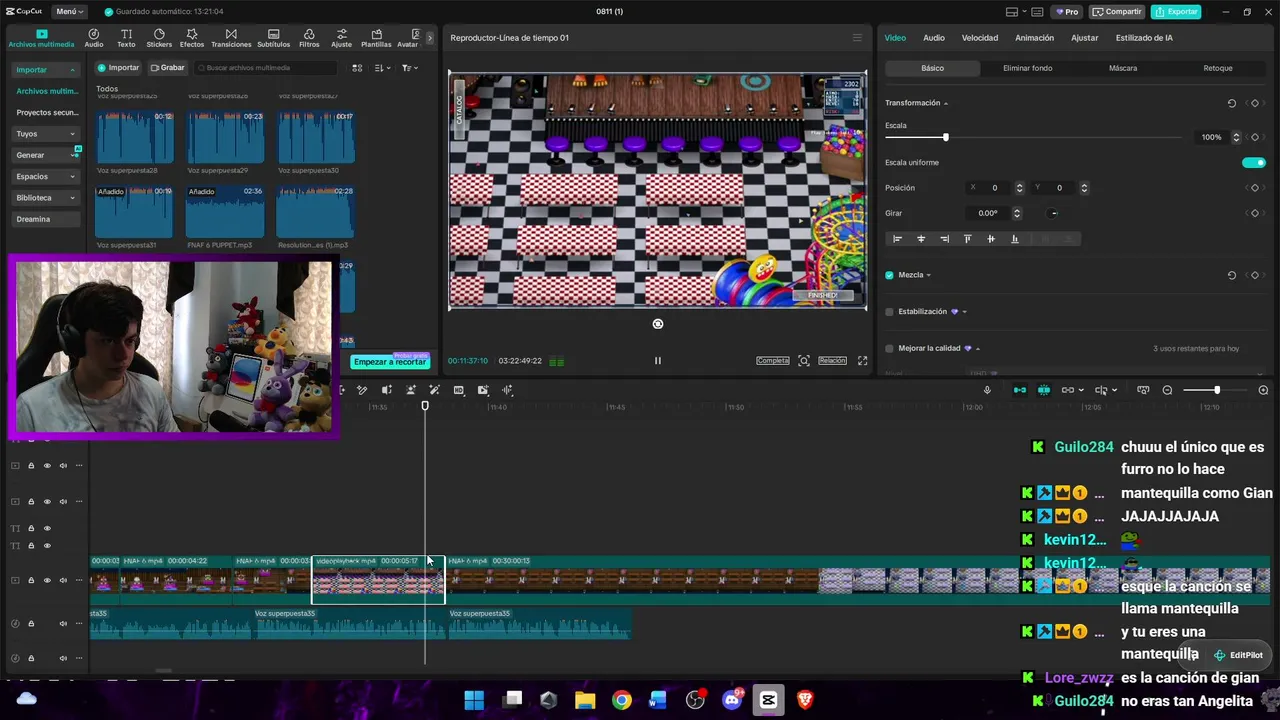The width and height of the screenshot is (1280, 720).
Task: Collapse the Transformación section
Action: (x=945, y=103)
